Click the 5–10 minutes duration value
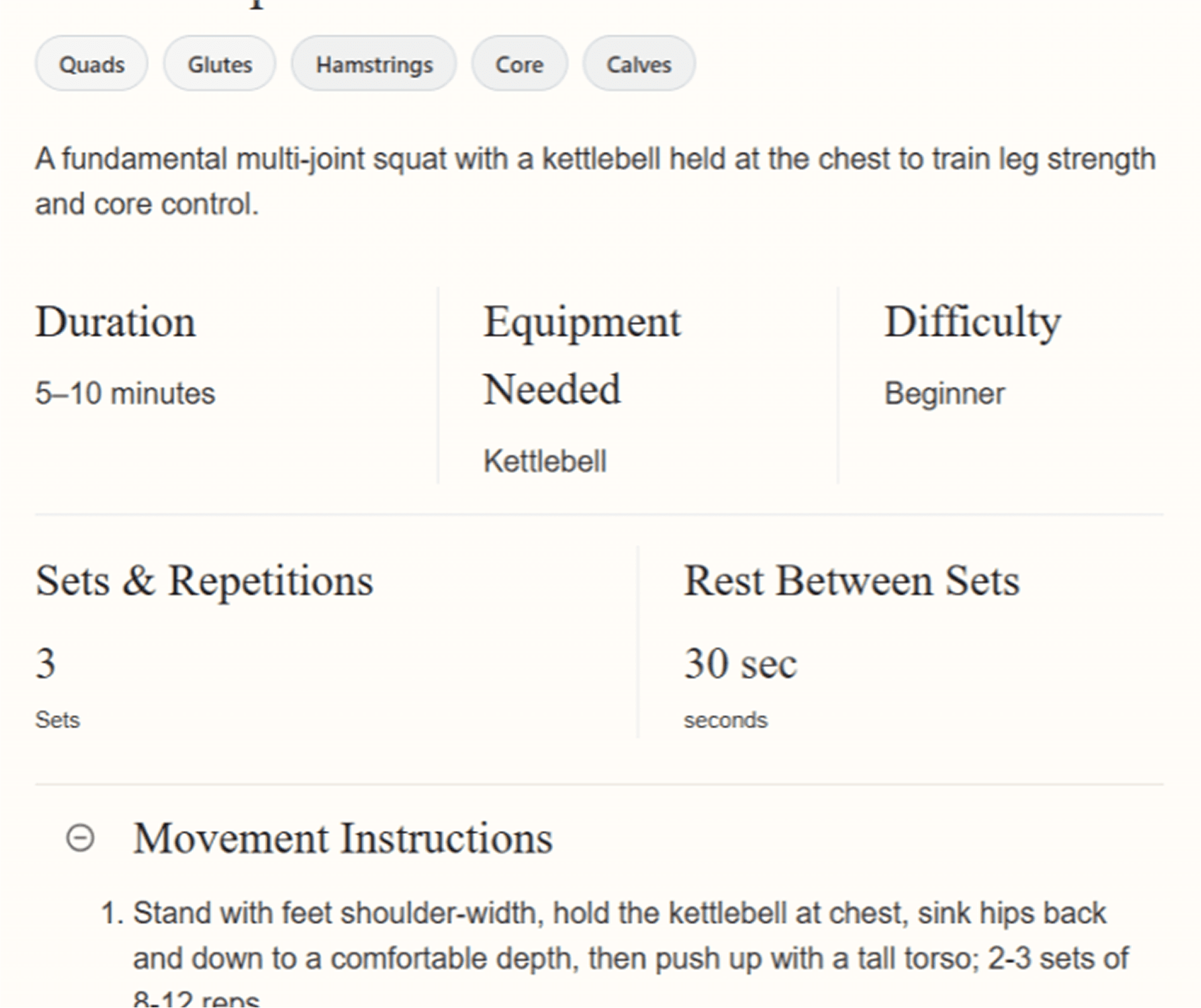This screenshot has width=1201, height=1008. pyautogui.click(x=125, y=394)
